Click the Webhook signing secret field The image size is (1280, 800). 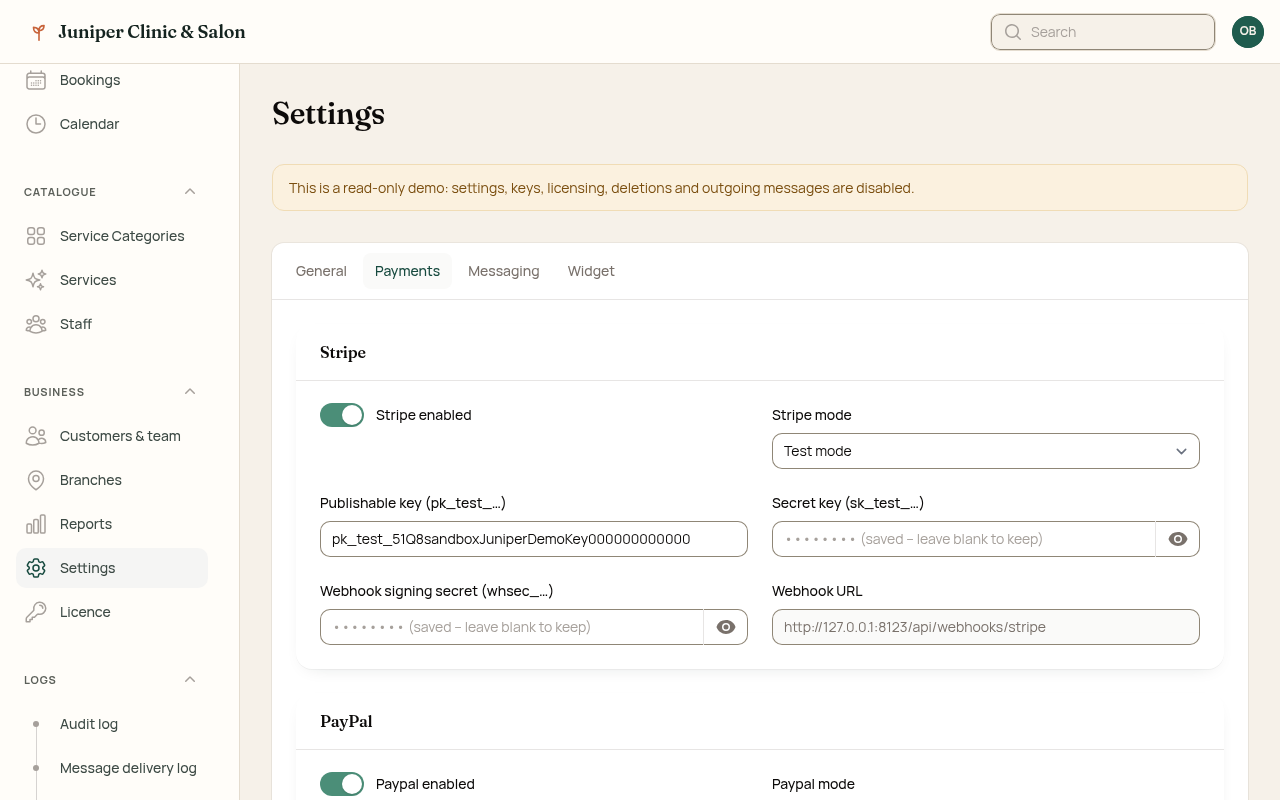512,627
